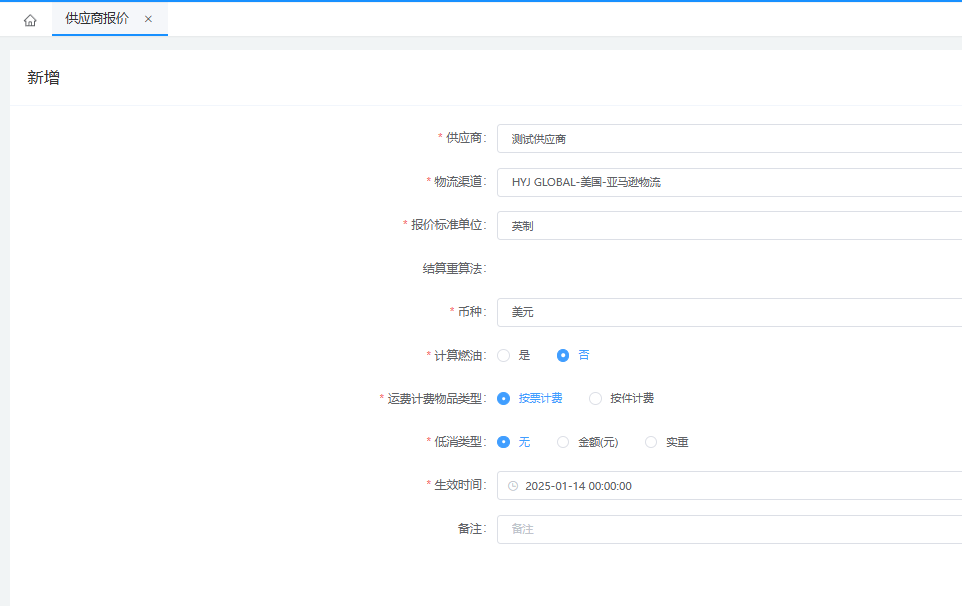This screenshot has width=962, height=606.
Task: Choose the 按票计费 radio option
Action: [504, 398]
